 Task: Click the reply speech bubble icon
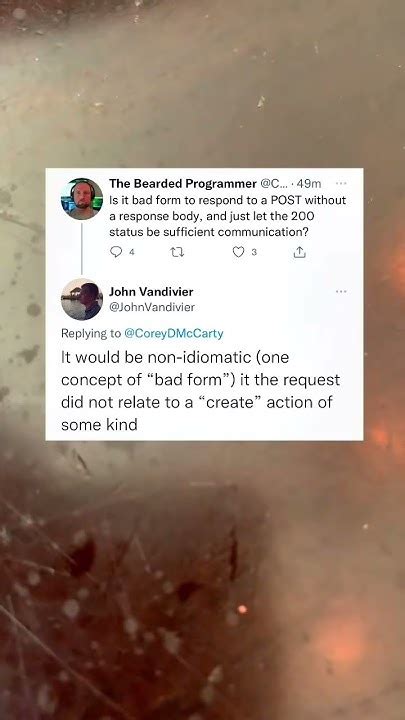point(117,252)
